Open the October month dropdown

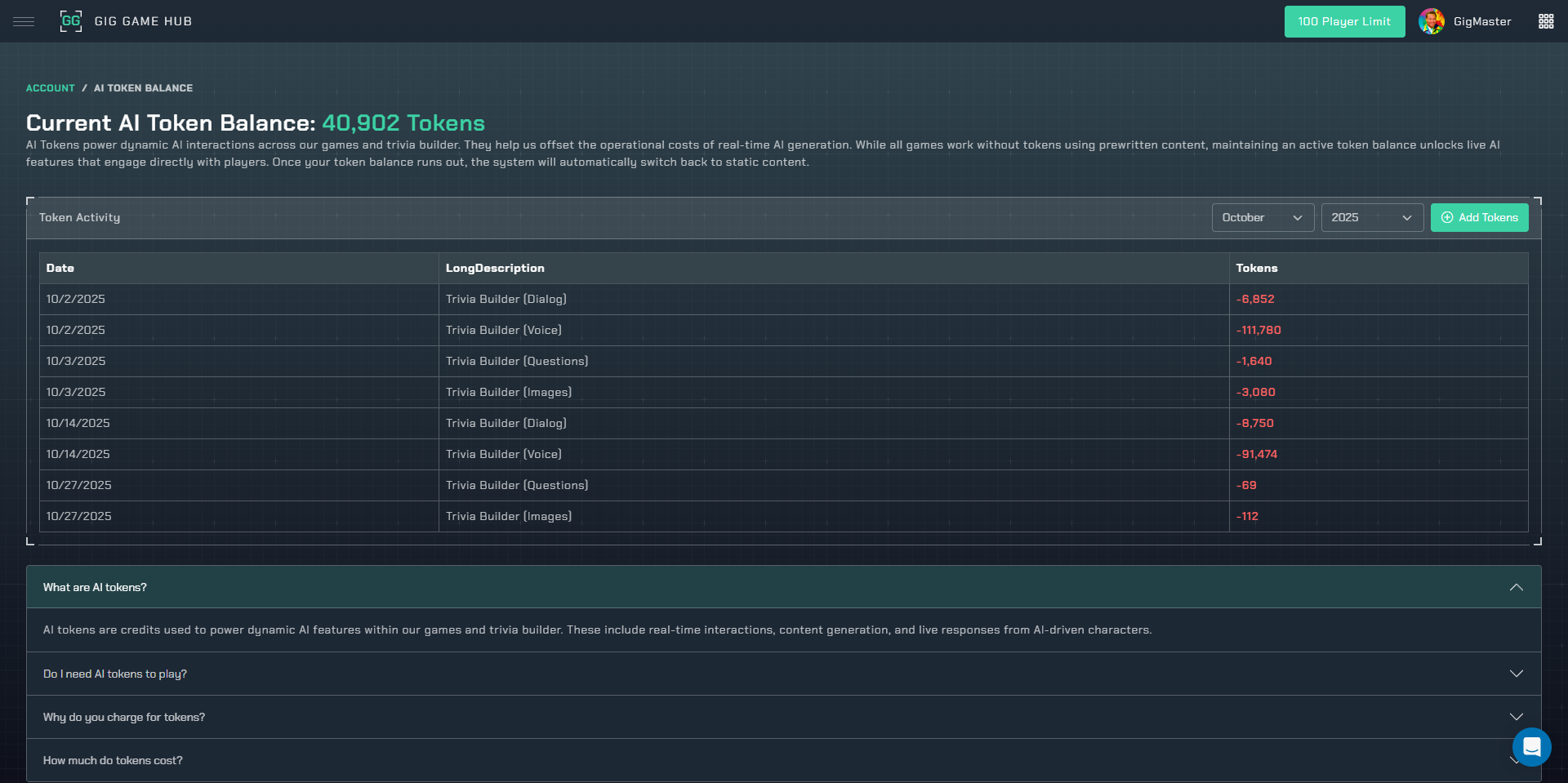click(x=1262, y=217)
